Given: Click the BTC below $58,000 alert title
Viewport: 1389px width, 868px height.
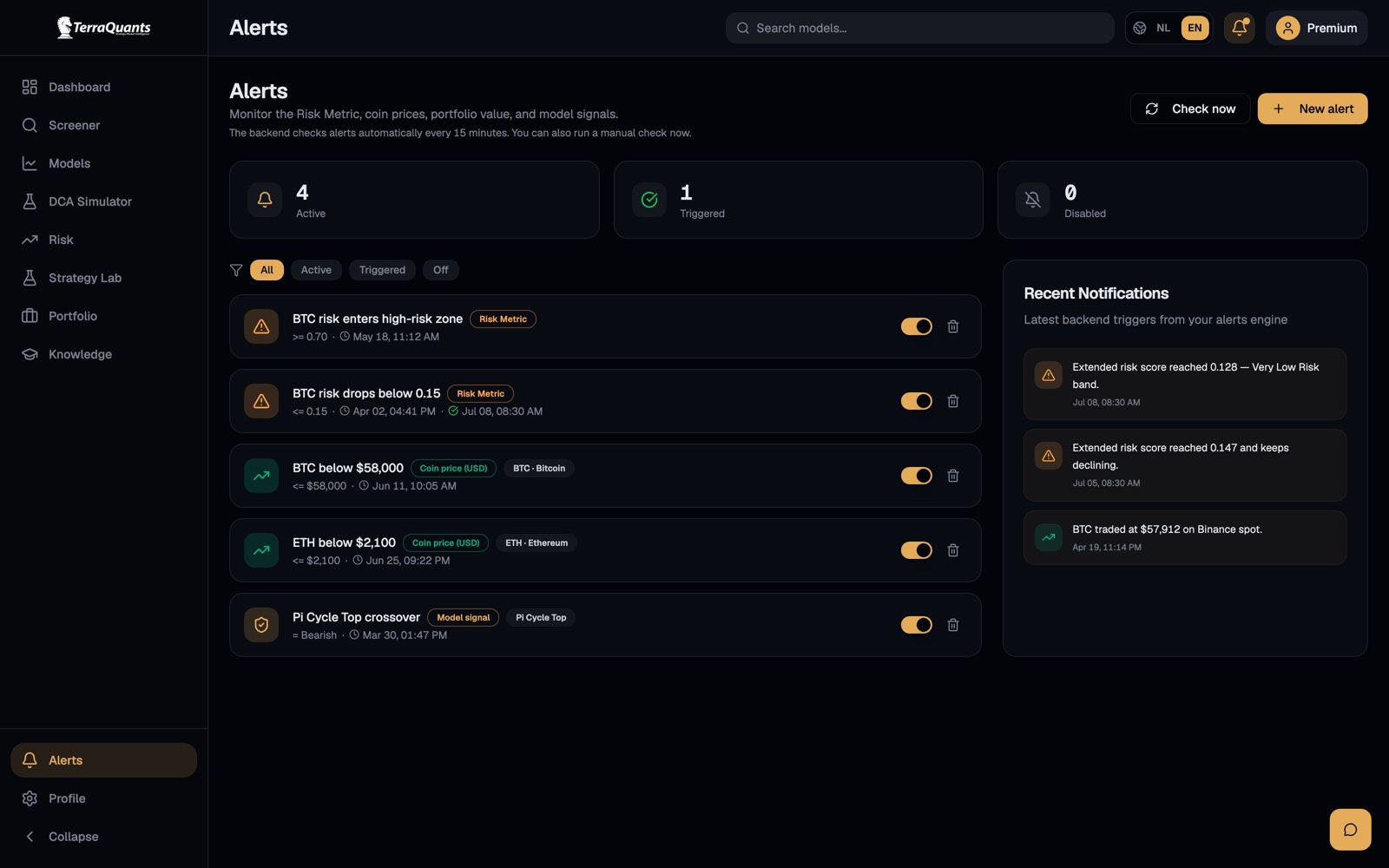Looking at the screenshot, I should (348, 468).
